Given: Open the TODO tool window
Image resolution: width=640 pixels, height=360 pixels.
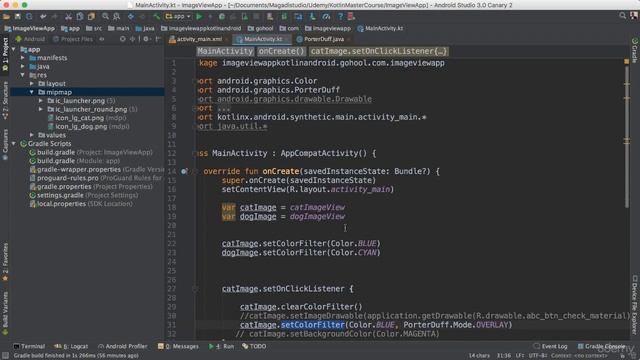Looking at the screenshot, I should click(254, 347).
